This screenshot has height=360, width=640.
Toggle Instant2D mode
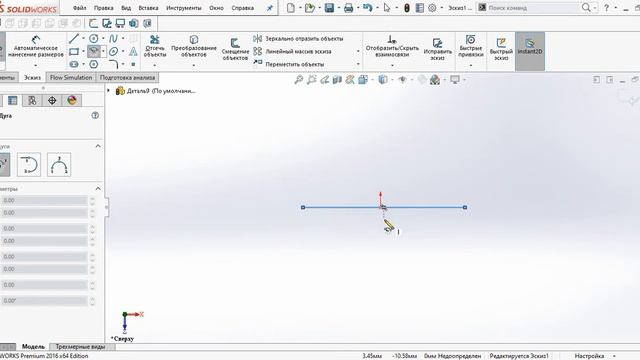[530, 51]
